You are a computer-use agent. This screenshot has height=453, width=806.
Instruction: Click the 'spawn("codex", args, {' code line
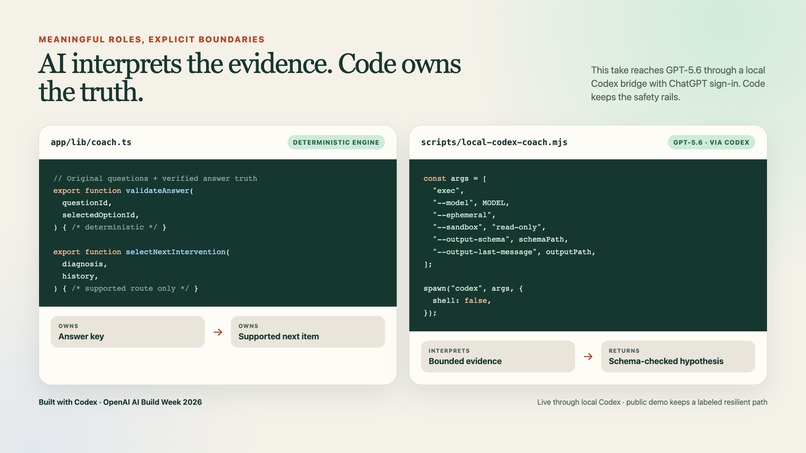pos(473,288)
